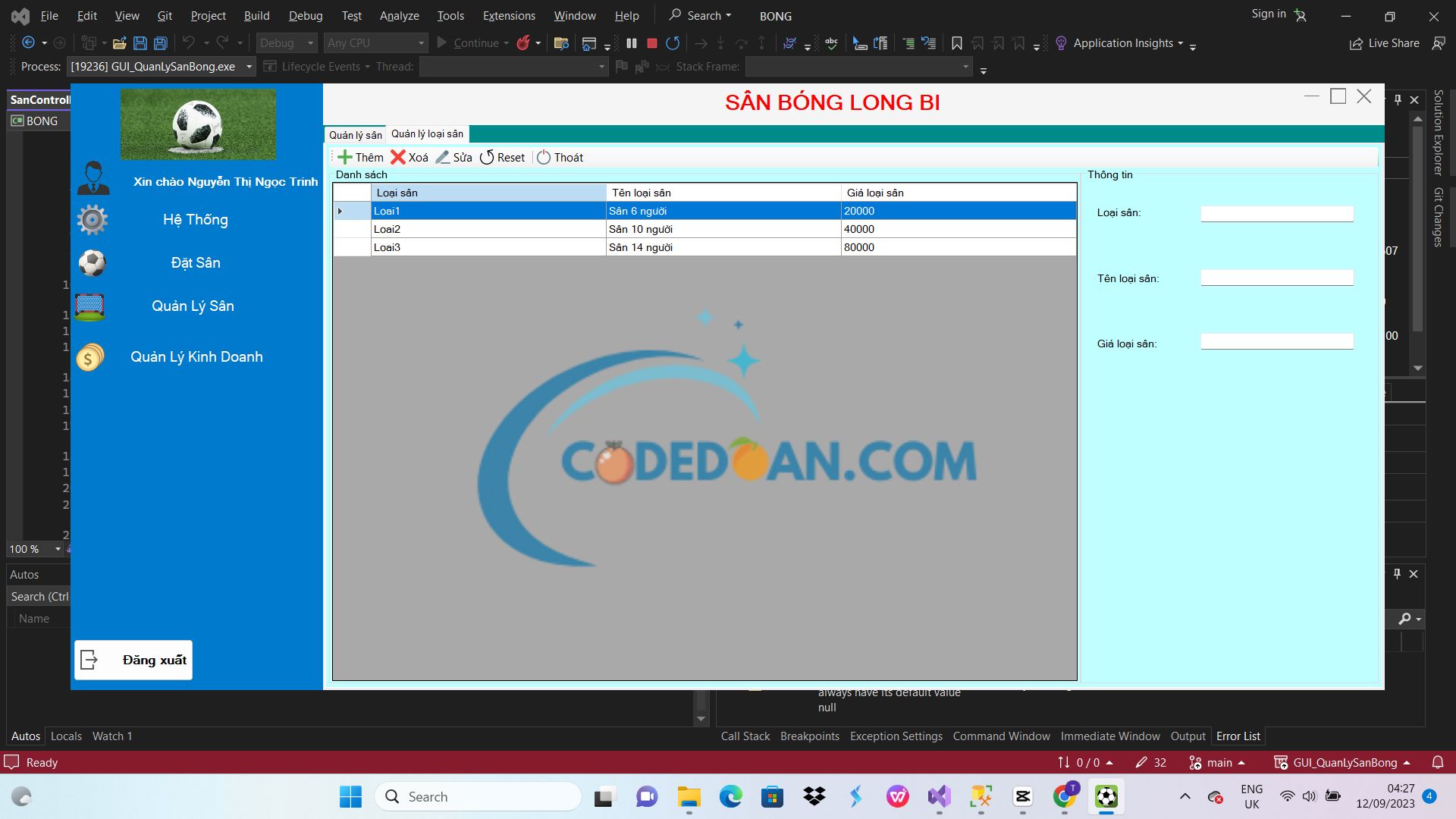Click the Quản Lý Sân goal icon
Viewport: 1456px width, 819px height.
click(89, 306)
